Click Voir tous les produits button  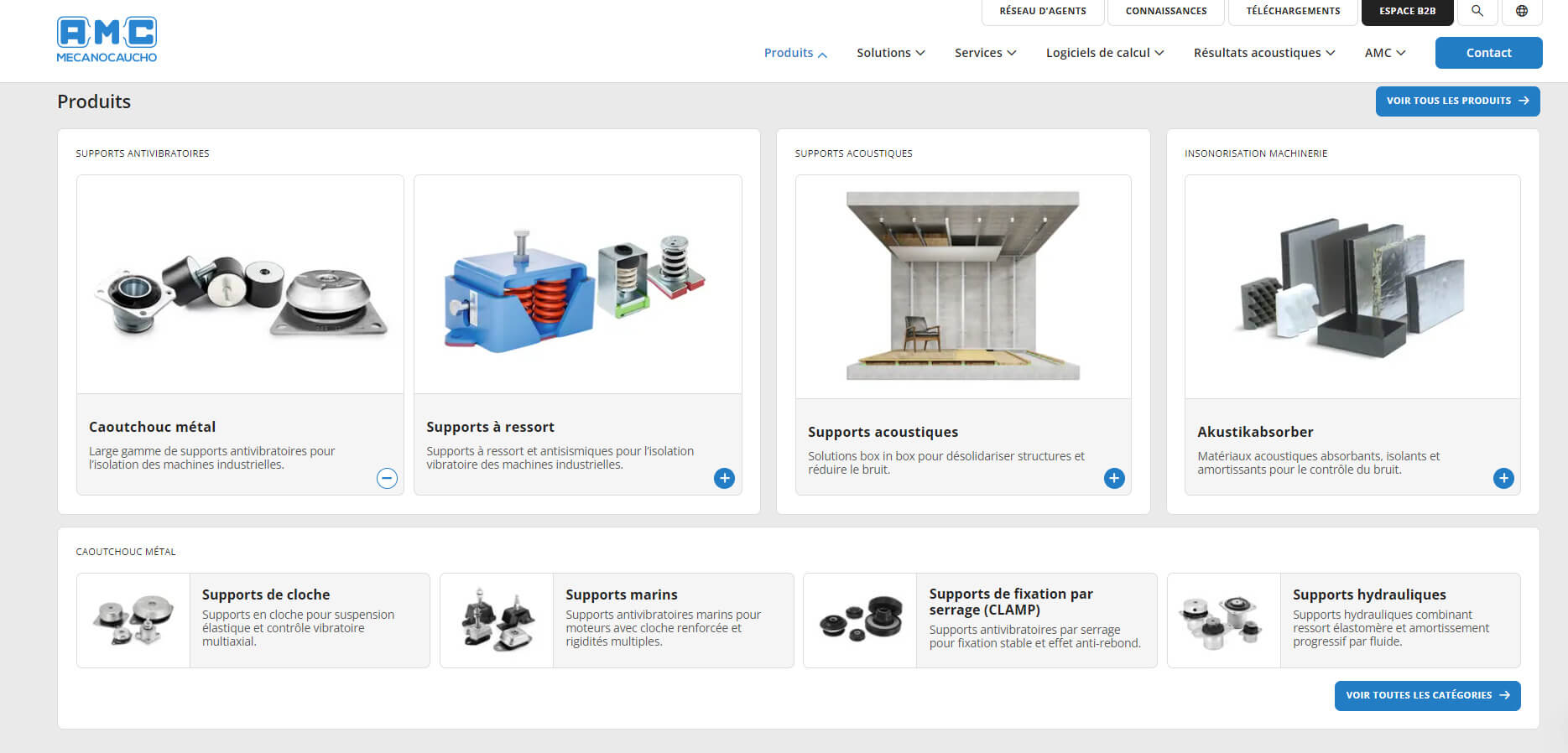(x=1457, y=101)
